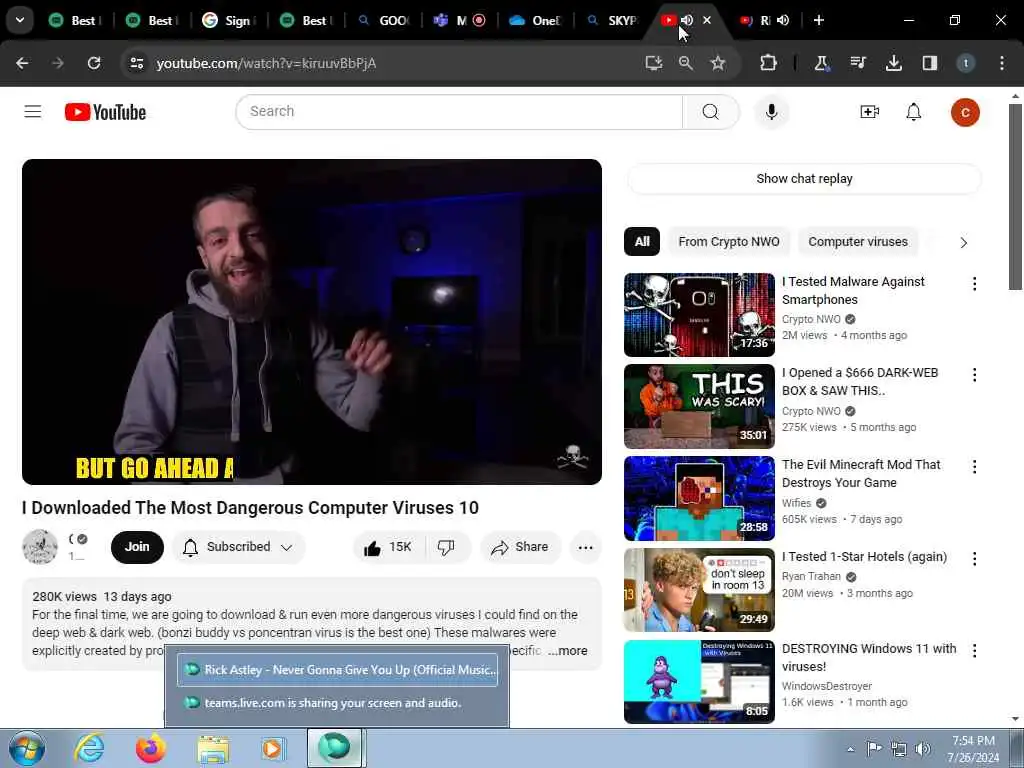
Task: Like the video with the thumbs up
Action: click(x=389, y=547)
